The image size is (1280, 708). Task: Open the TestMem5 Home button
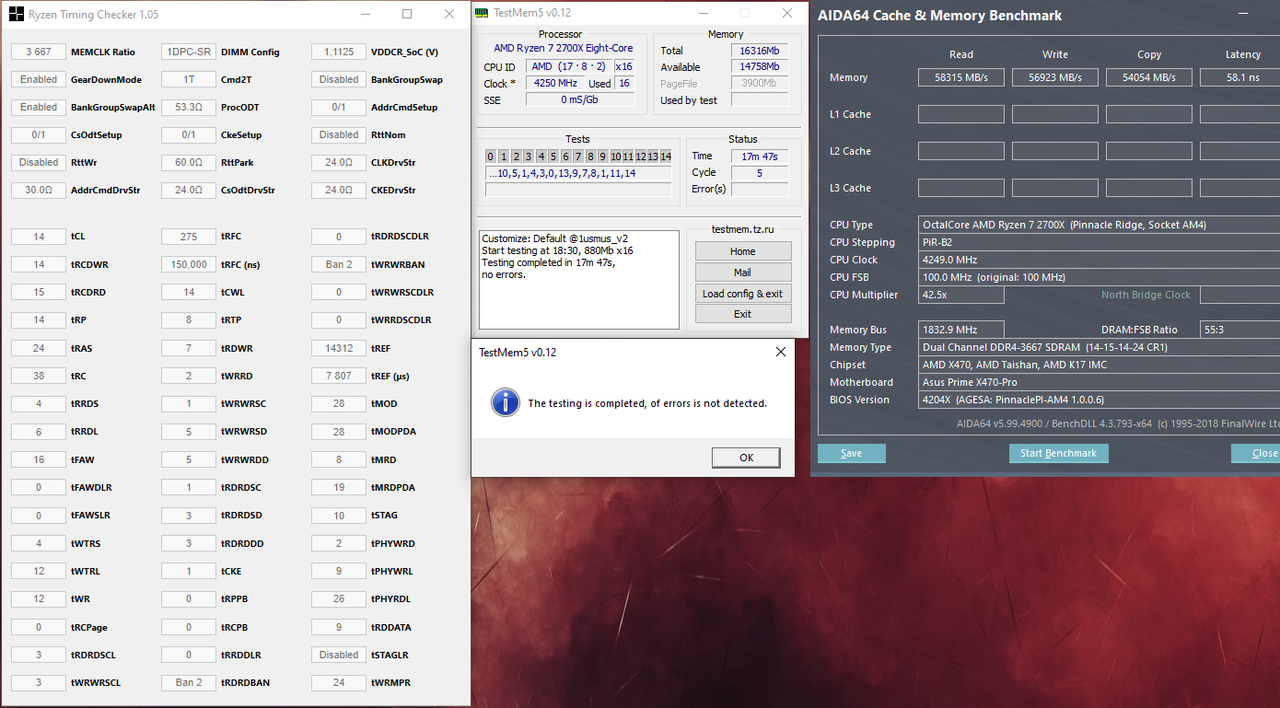pos(743,251)
